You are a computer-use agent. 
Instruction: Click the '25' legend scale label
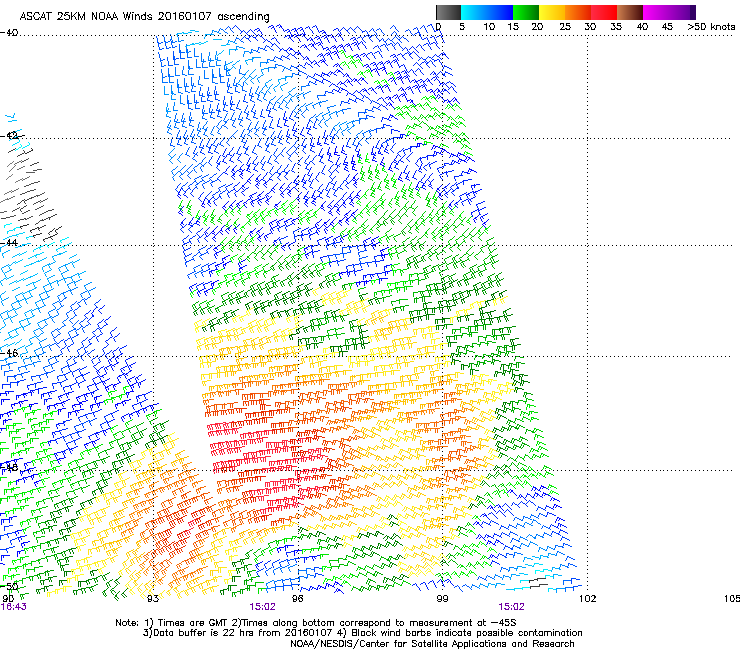click(565, 27)
